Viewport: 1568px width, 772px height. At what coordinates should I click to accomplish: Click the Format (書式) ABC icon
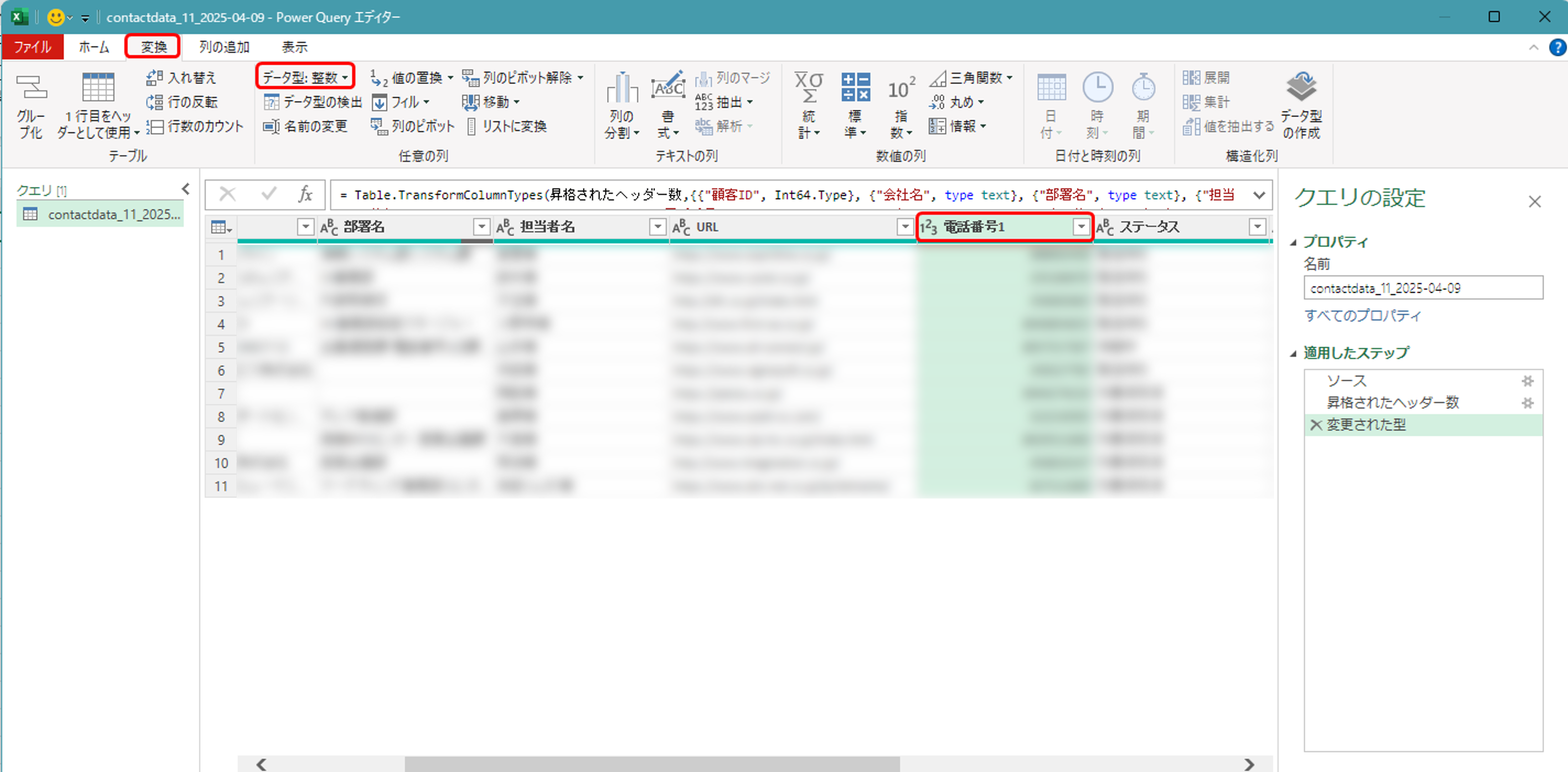pos(668,88)
